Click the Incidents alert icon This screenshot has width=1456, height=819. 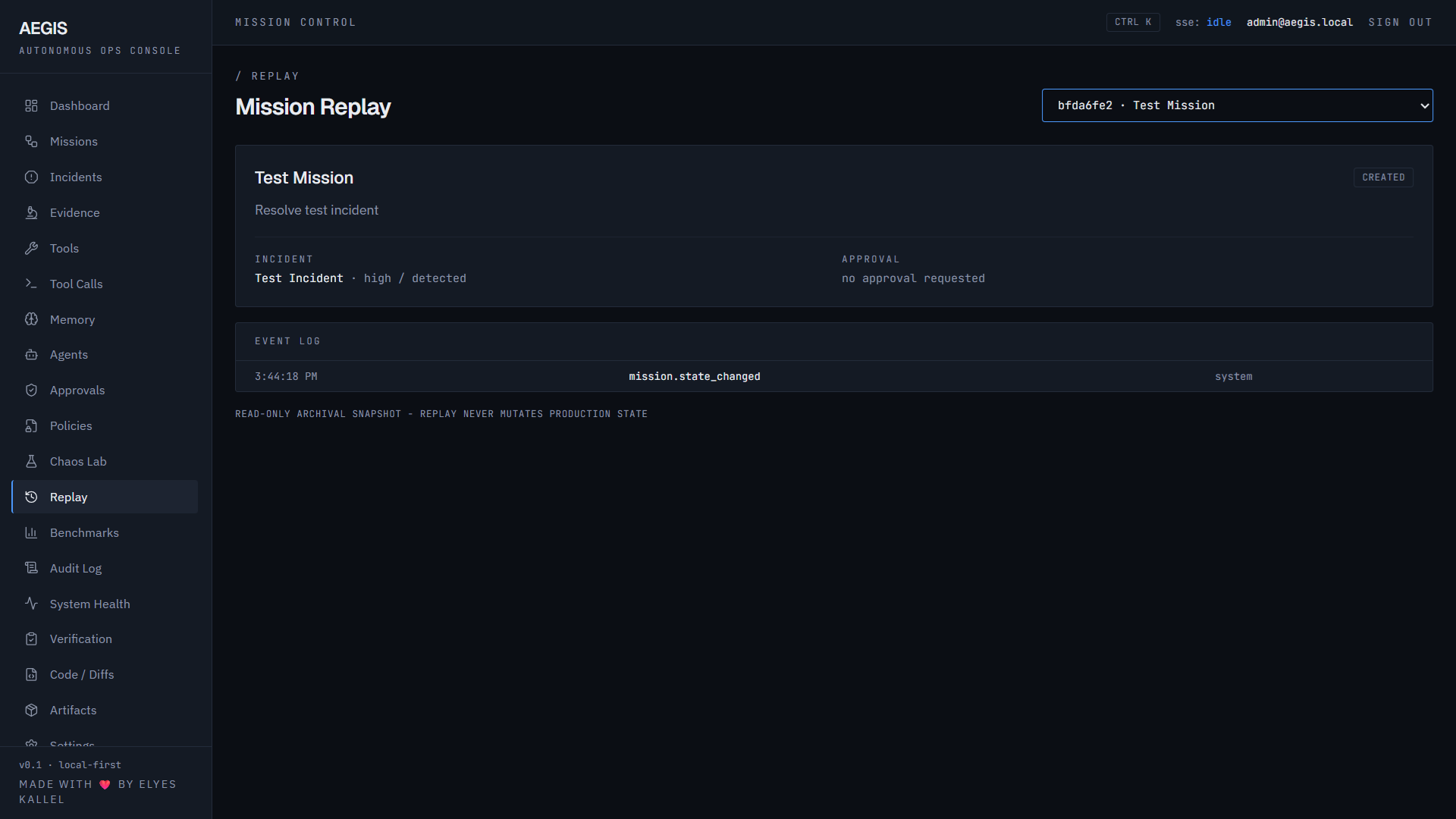(31, 177)
